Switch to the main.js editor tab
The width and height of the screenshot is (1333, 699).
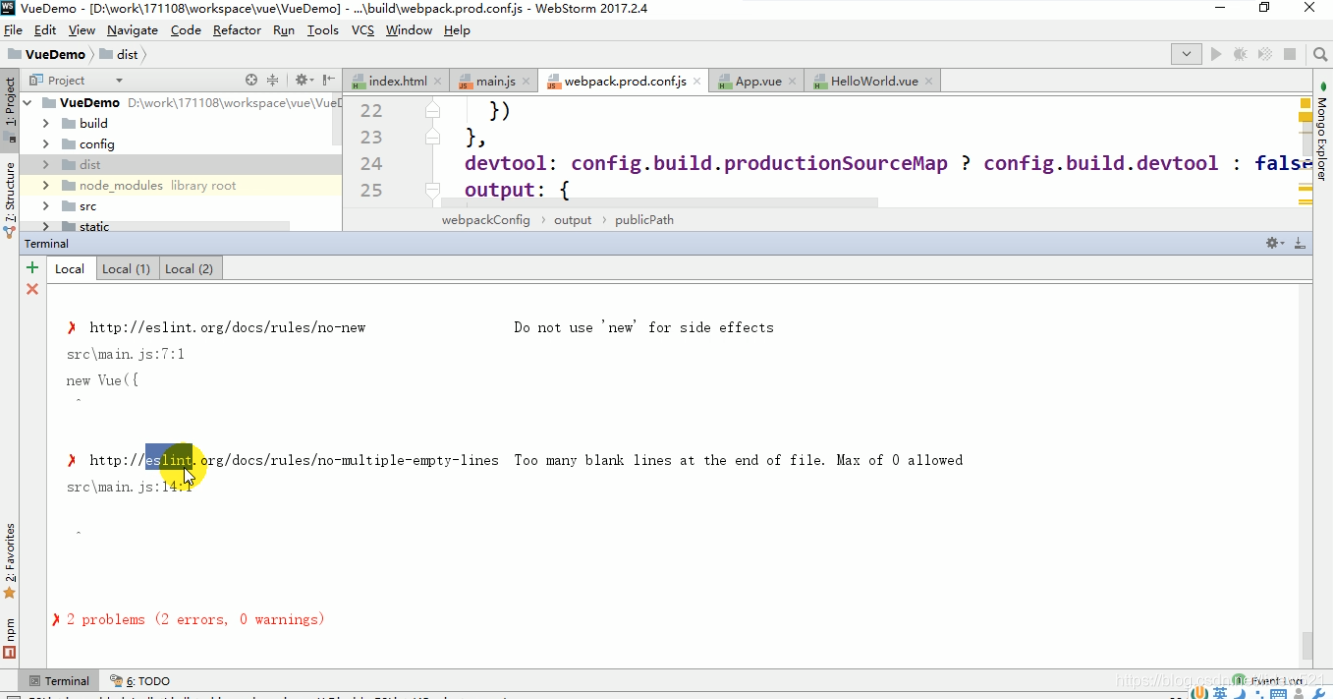click(x=495, y=81)
